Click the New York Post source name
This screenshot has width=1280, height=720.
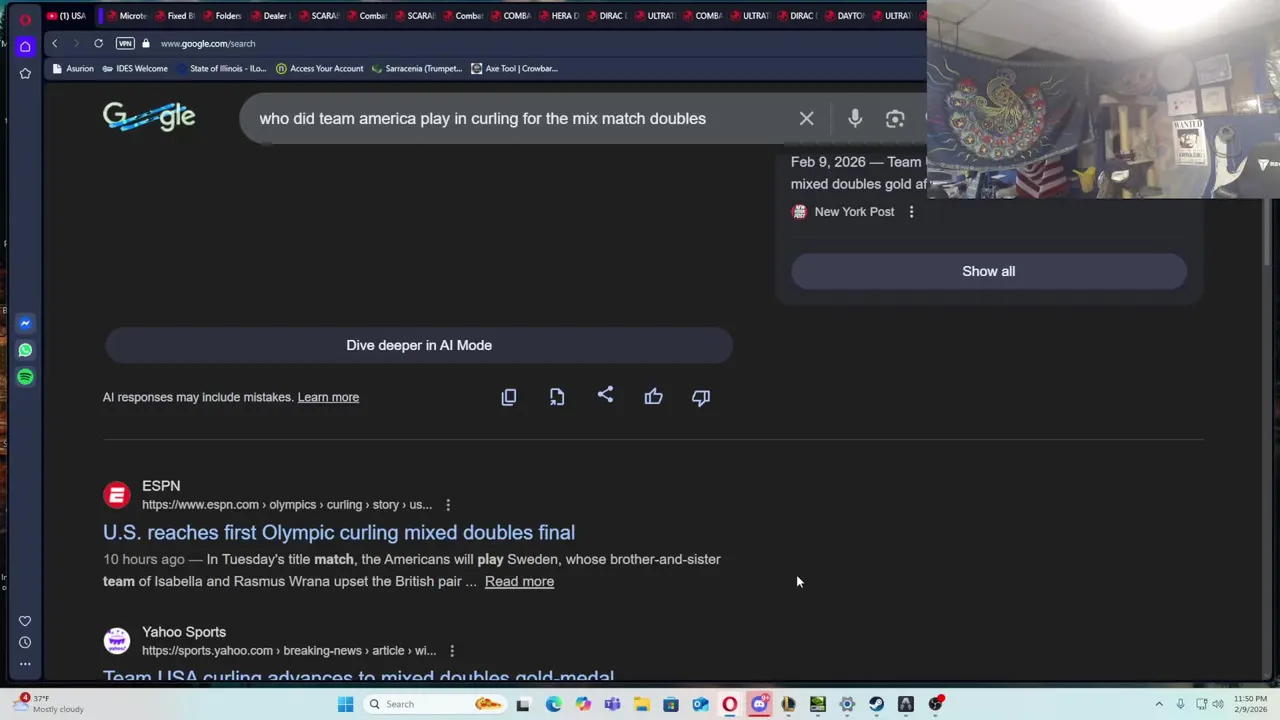854,212
